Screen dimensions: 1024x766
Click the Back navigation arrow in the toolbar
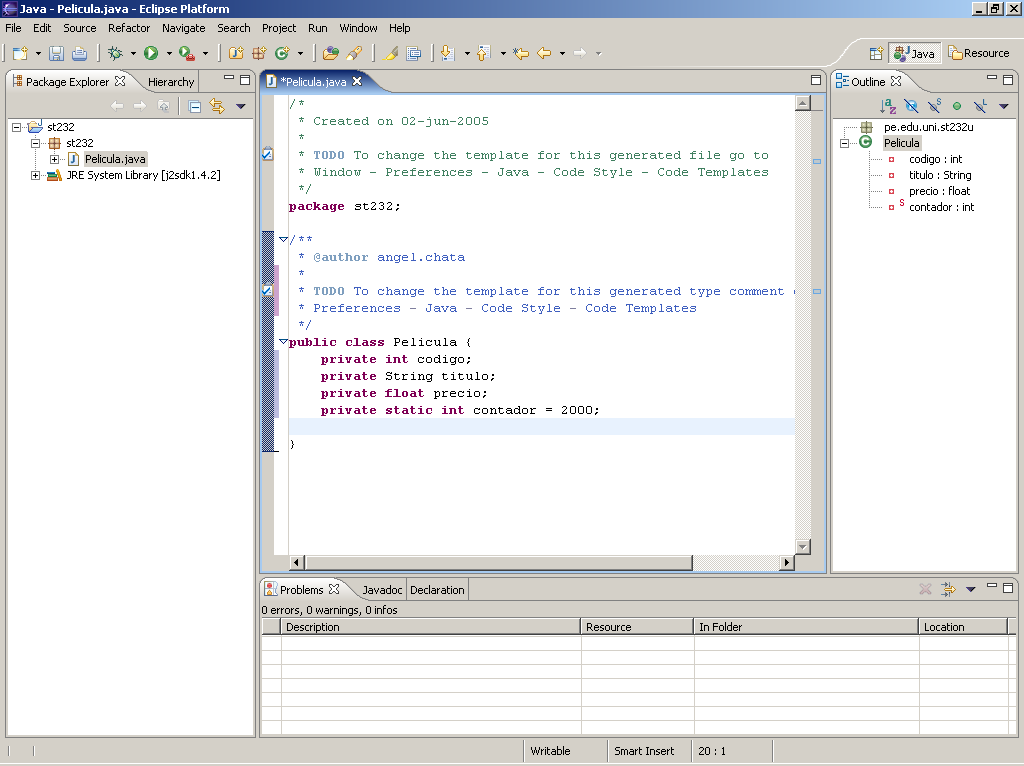point(544,53)
